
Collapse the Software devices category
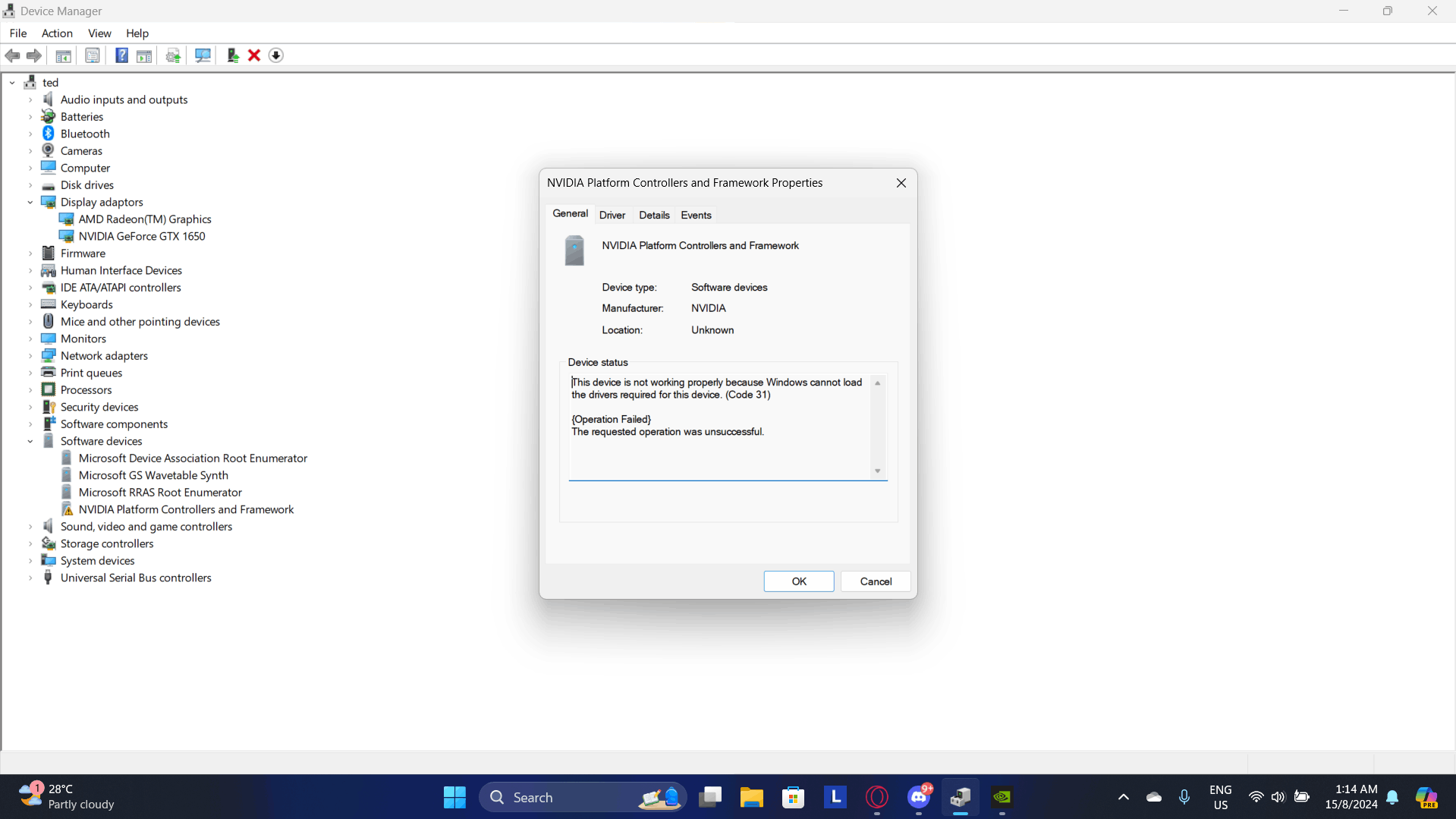pos(30,441)
